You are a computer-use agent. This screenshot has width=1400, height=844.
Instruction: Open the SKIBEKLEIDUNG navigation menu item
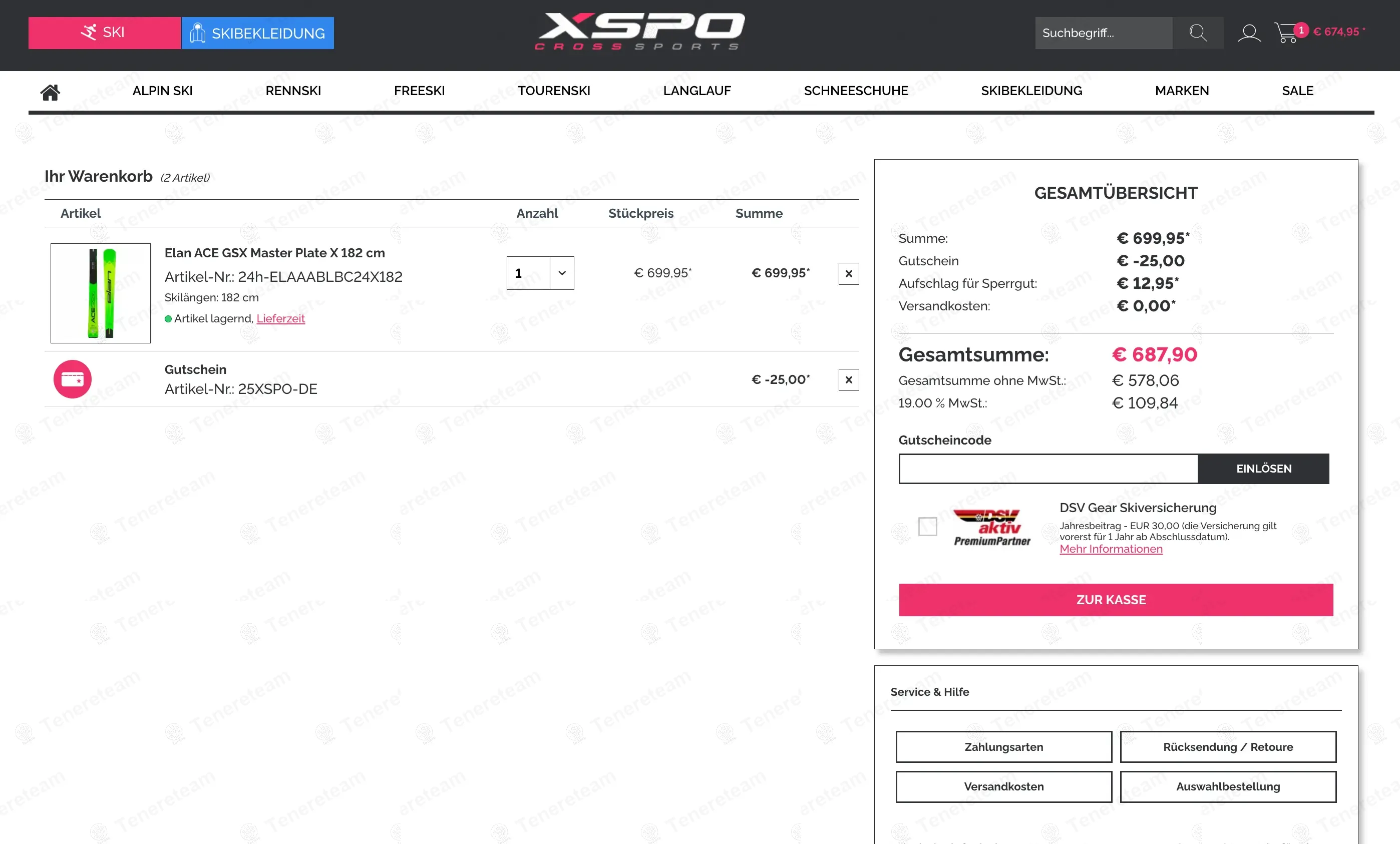[x=1031, y=91]
